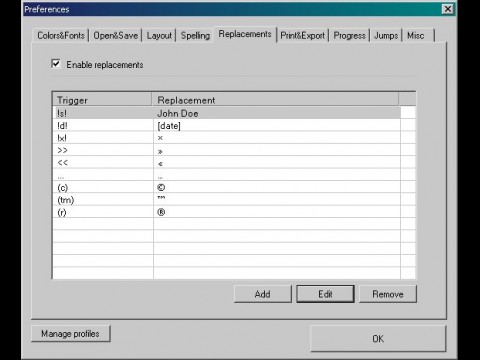Screen dimensions: 480x360
Task: Show the Misc tab
Action: 418,35
